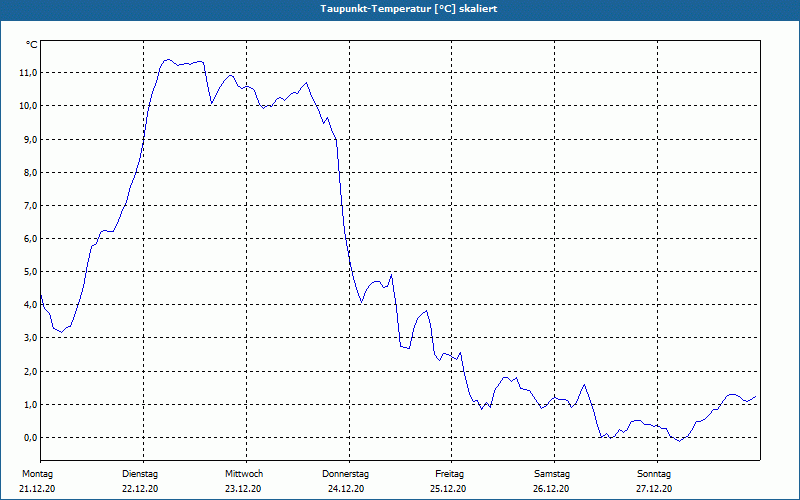
Task: Click the Freitag day label
Action: 449,474
